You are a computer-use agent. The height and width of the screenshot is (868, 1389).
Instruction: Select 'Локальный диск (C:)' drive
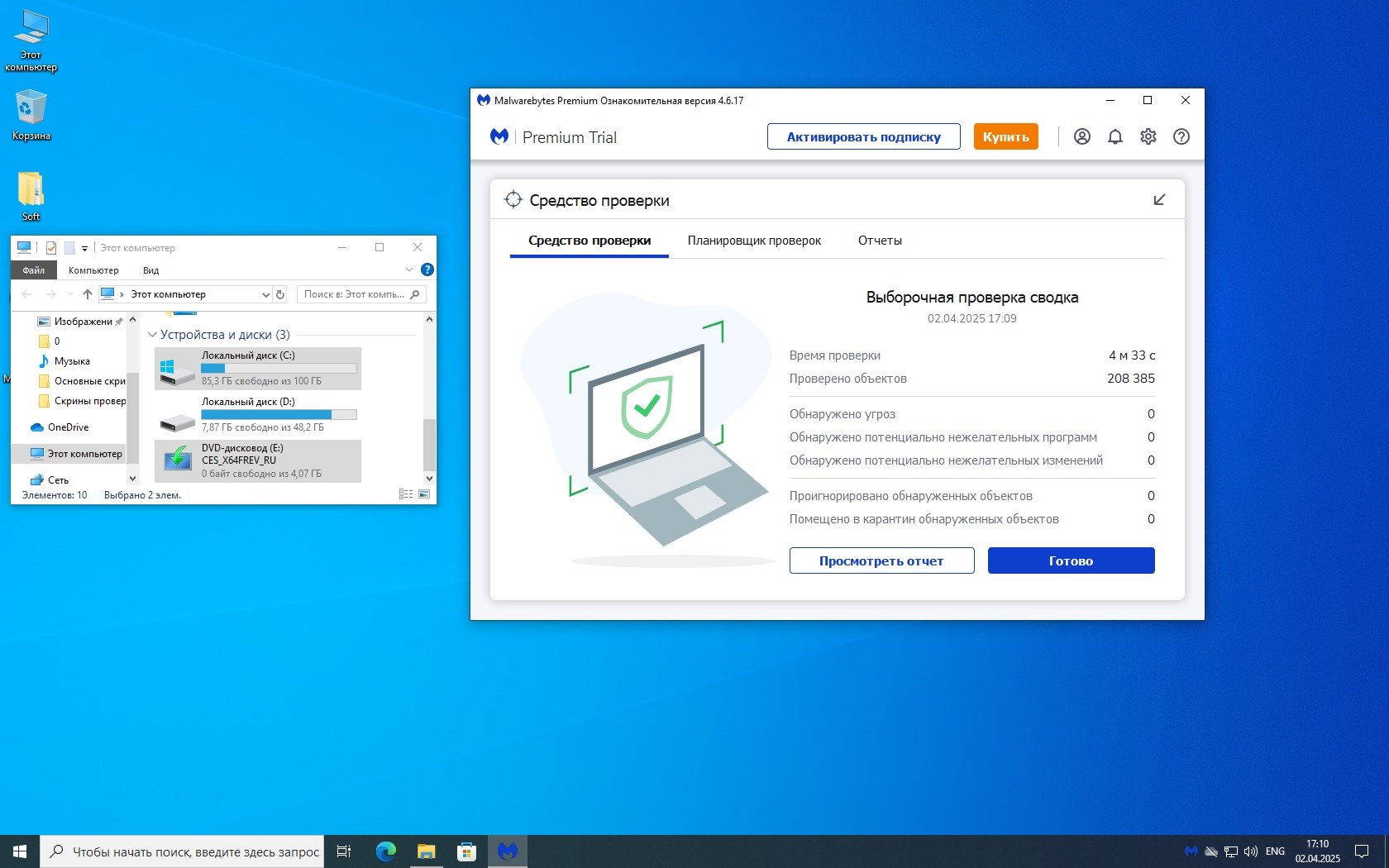click(258, 369)
